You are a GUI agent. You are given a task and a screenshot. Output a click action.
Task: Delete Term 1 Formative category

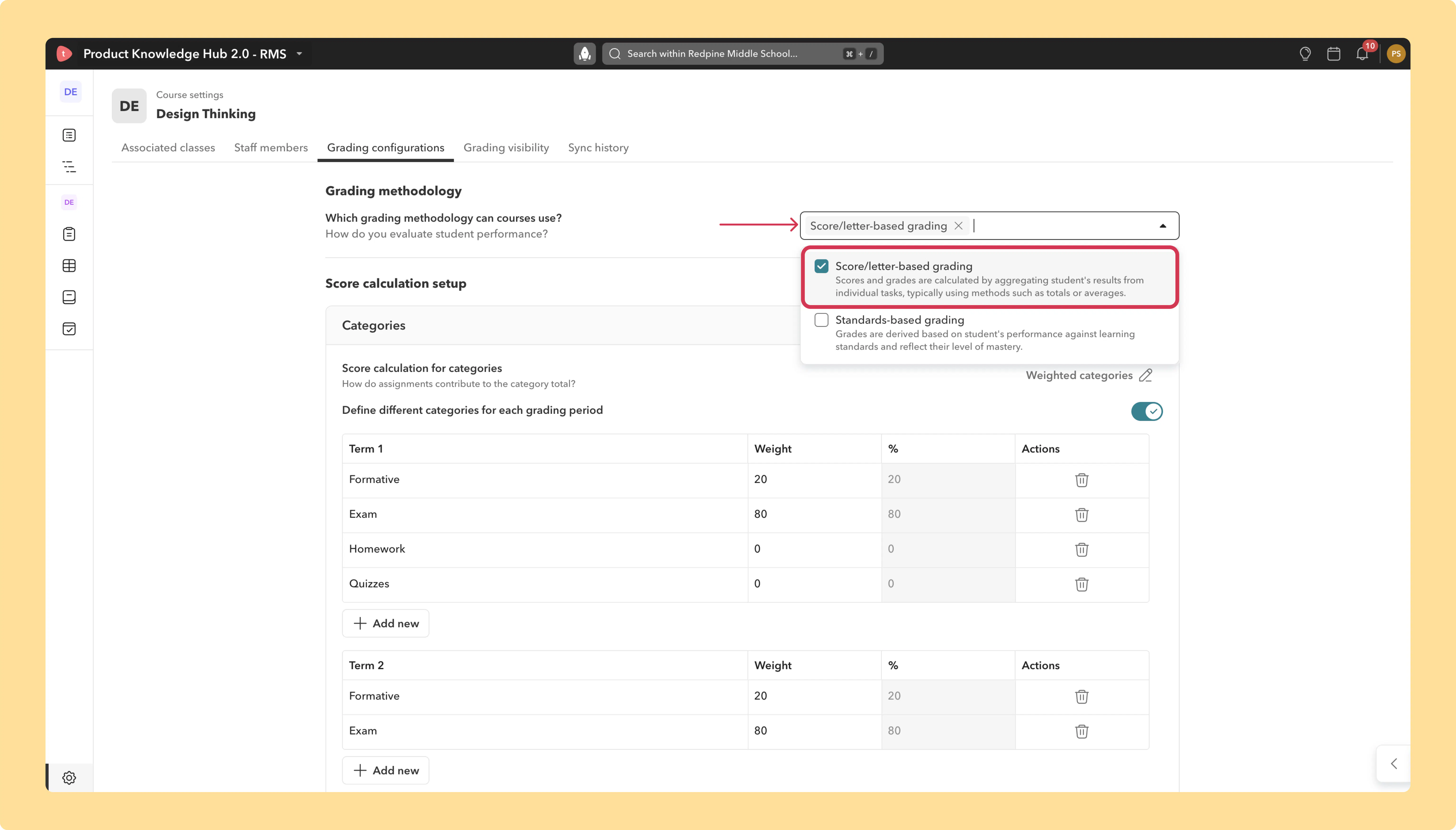click(x=1081, y=480)
